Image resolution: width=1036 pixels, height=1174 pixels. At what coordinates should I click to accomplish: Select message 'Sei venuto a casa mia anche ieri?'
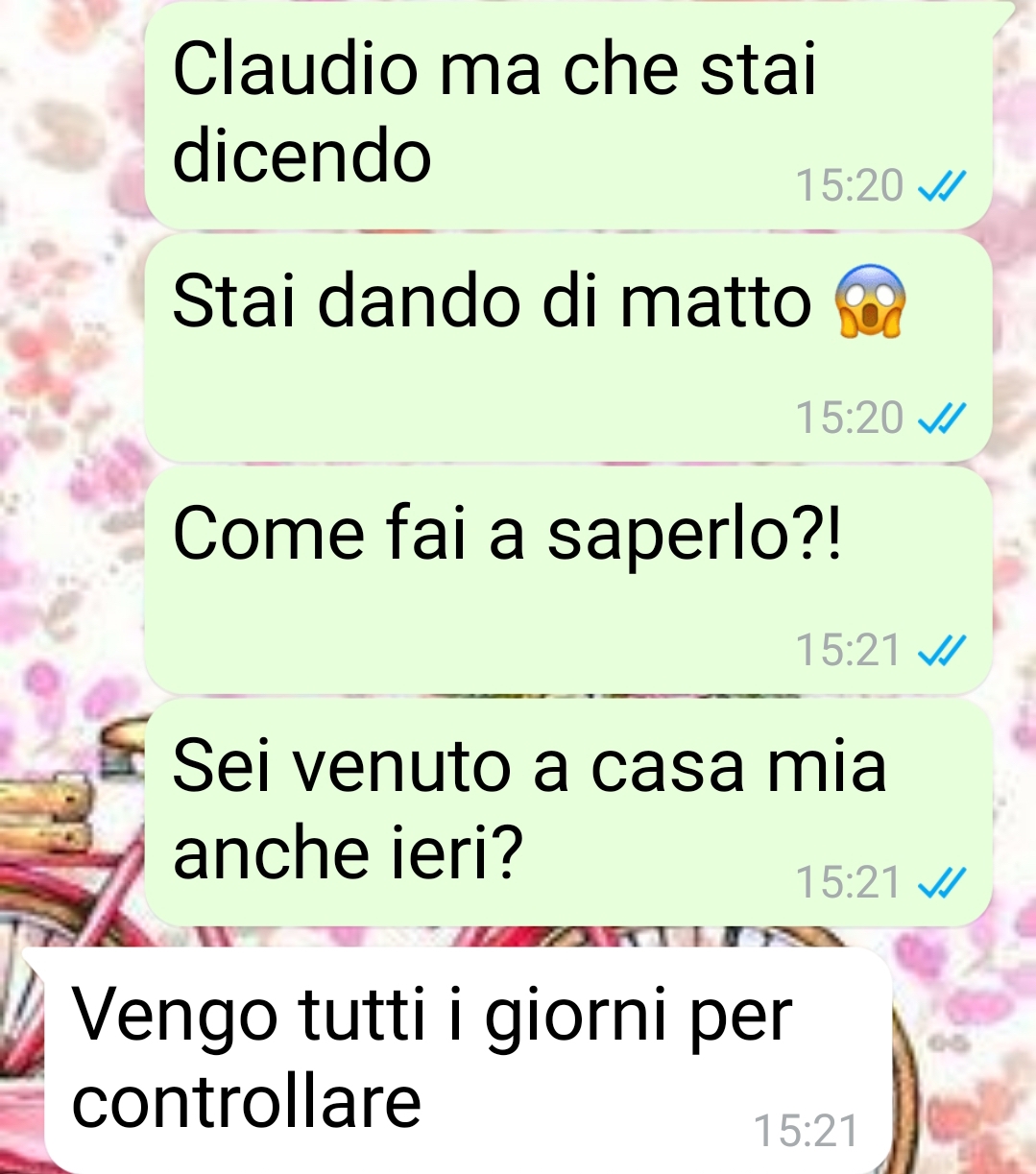568,813
